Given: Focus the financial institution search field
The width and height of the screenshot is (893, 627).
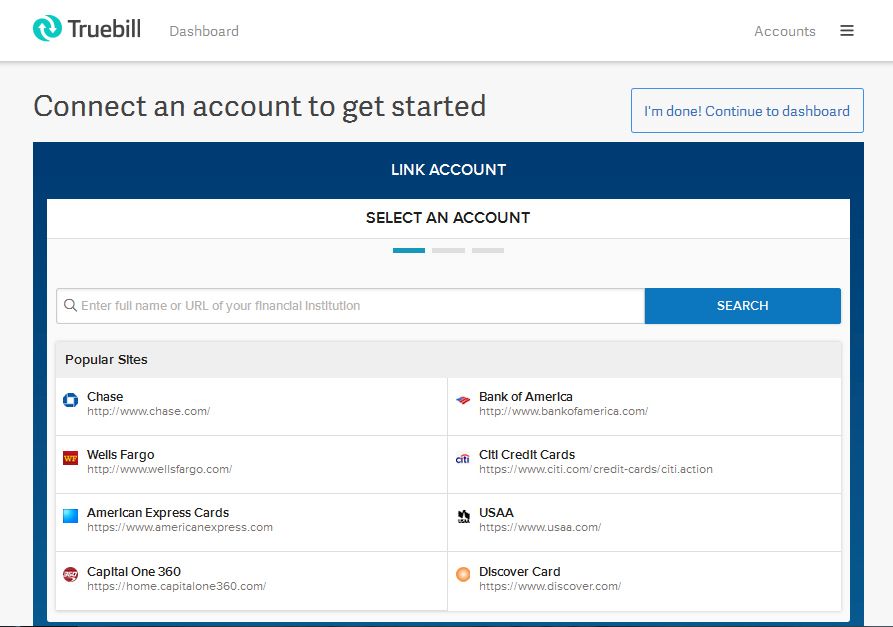Looking at the screenshot, I should click(351, 306).
